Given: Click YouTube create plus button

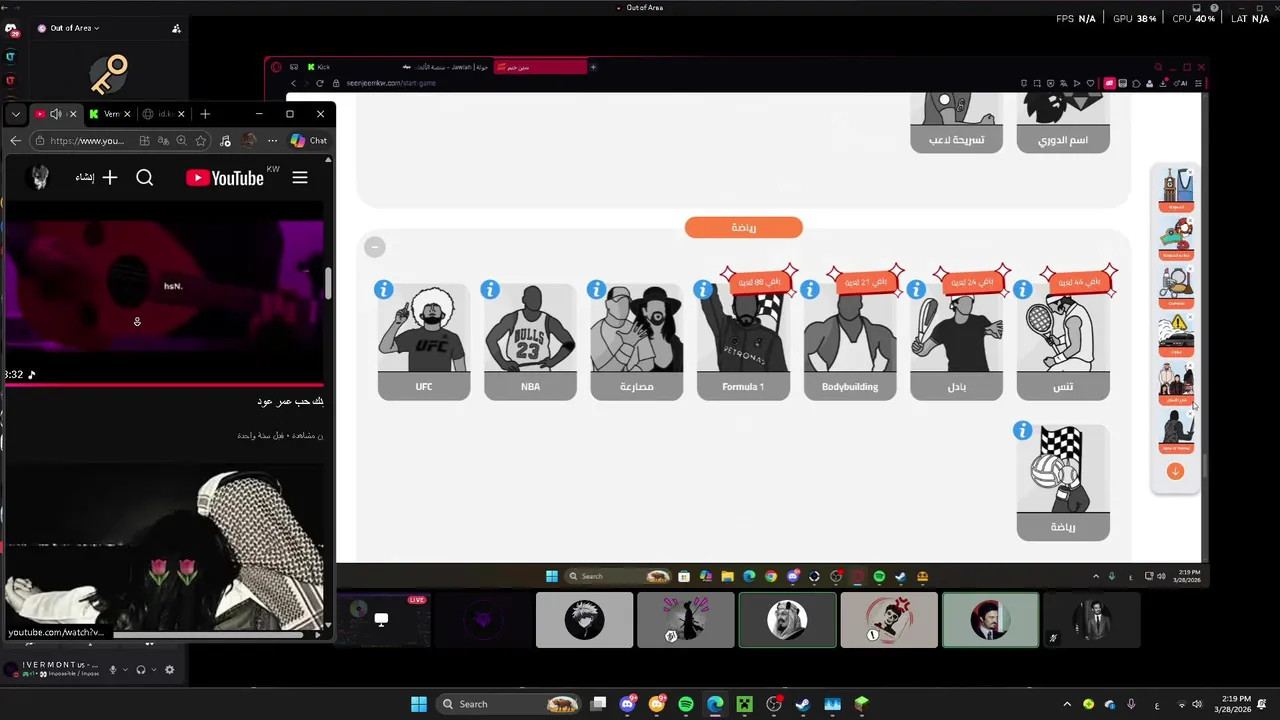Looking at the screenshot, I should 110,178.
